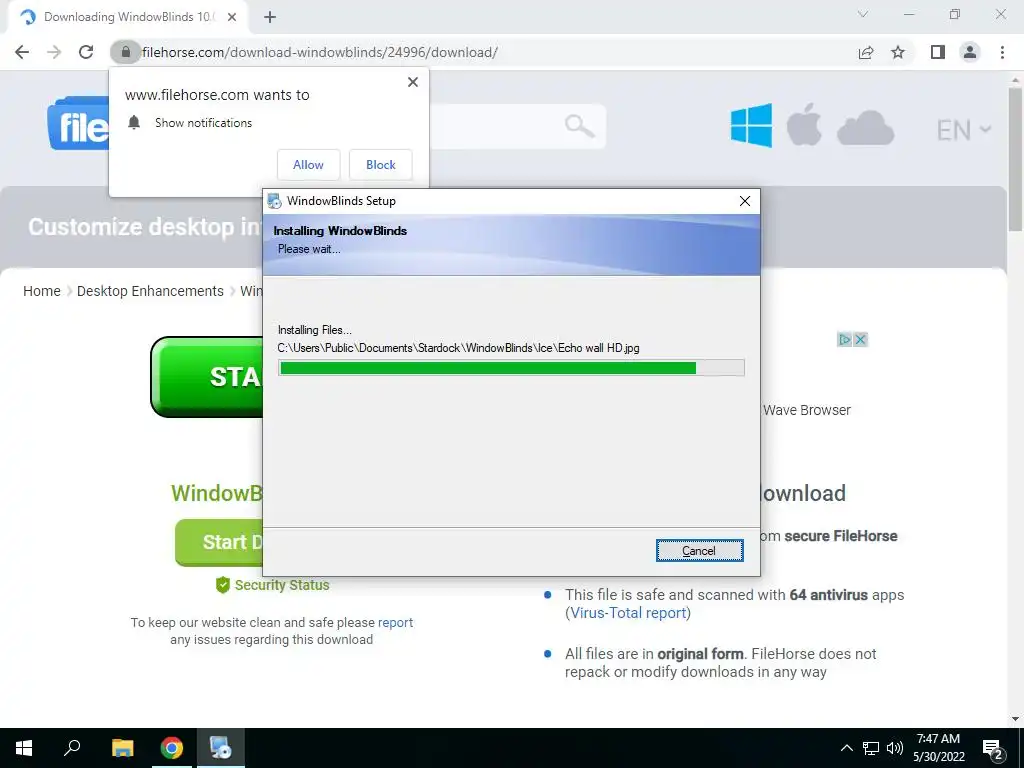This screenshot has width=1024, height=768.
Task: Select the Downloading WindowBlinds tab
Action: tap(127, 18)
